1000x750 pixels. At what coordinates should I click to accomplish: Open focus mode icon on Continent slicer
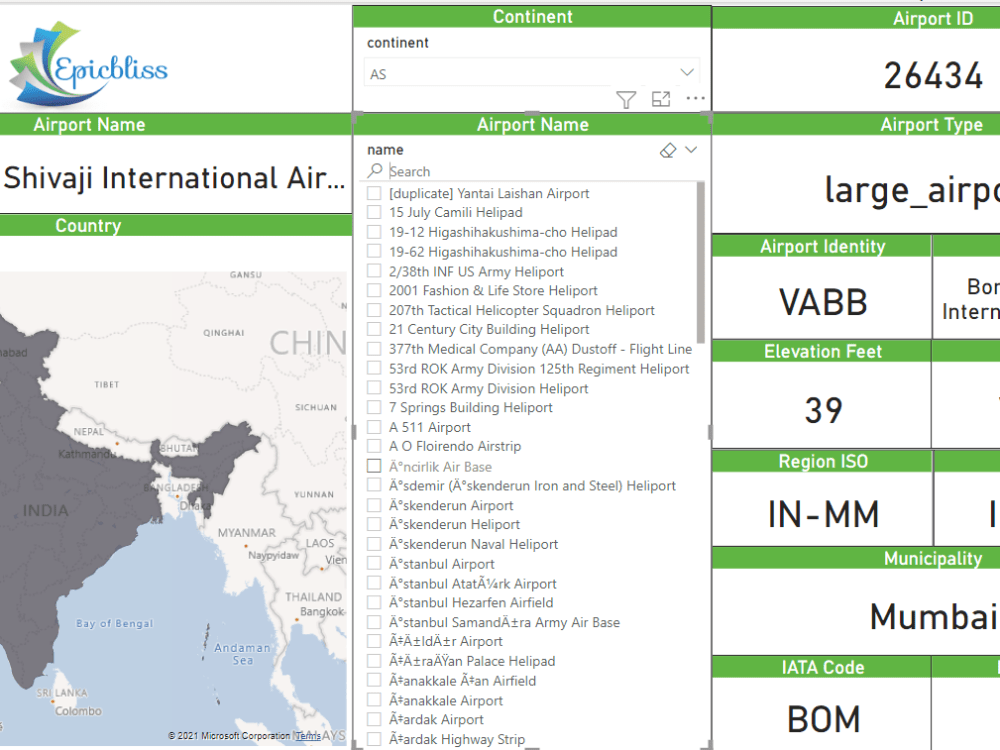coord(661,99)
